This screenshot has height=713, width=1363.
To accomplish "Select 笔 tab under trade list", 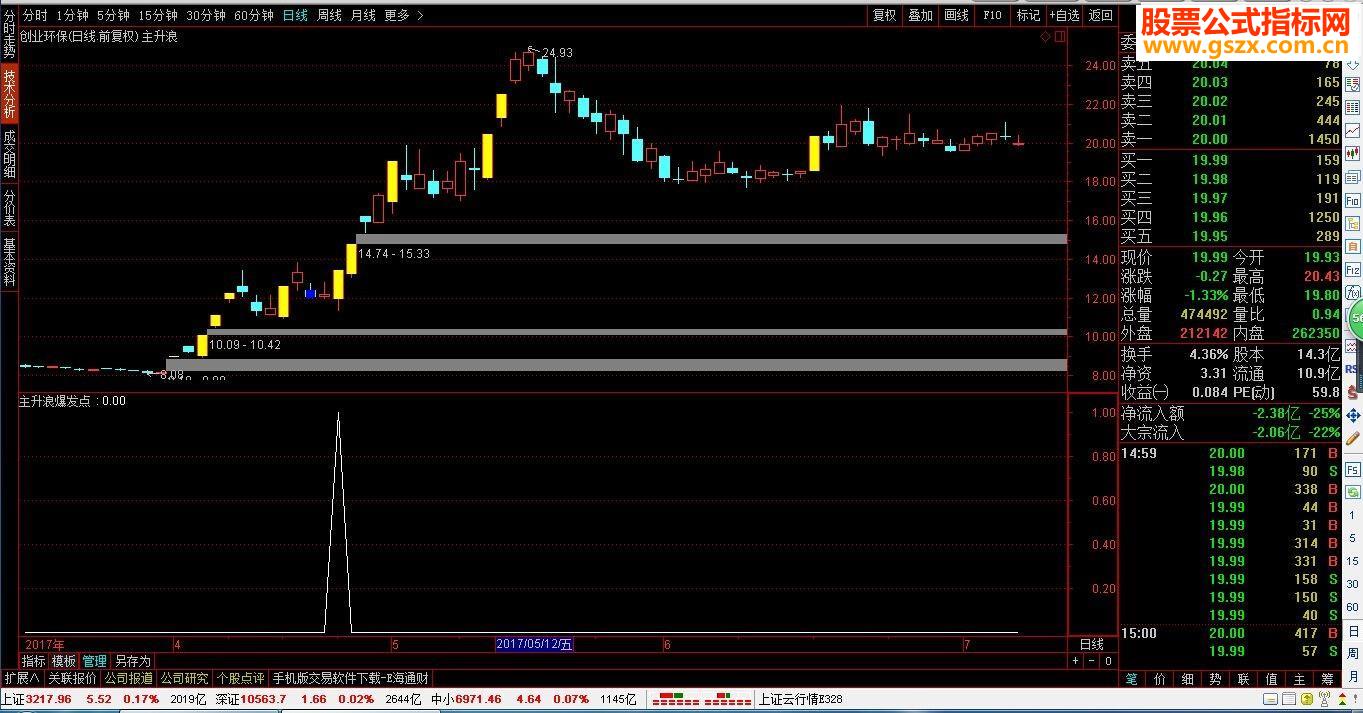I will (x=1131, y=678).
